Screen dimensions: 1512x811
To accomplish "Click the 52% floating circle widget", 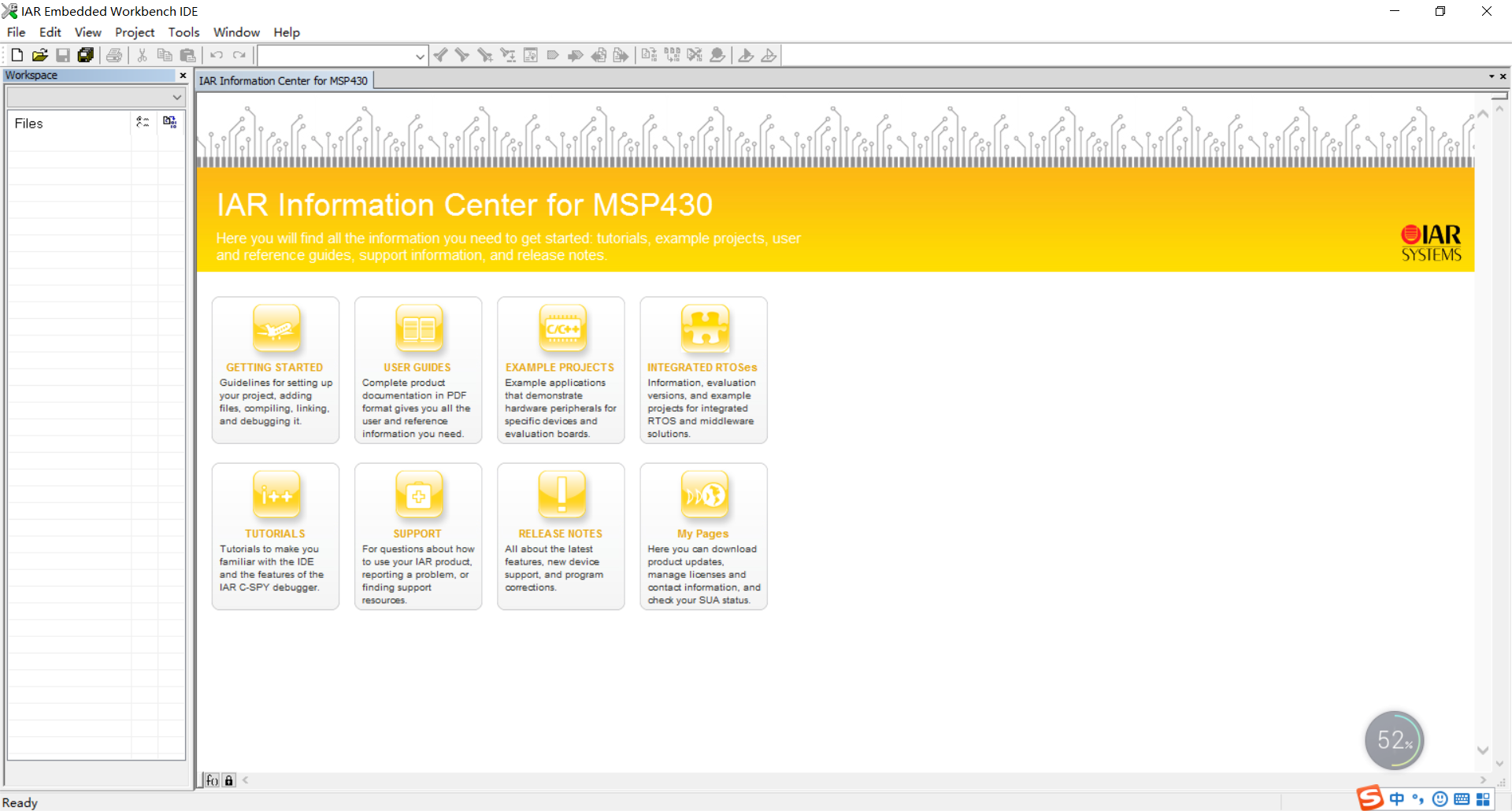I will (1394, 740).
